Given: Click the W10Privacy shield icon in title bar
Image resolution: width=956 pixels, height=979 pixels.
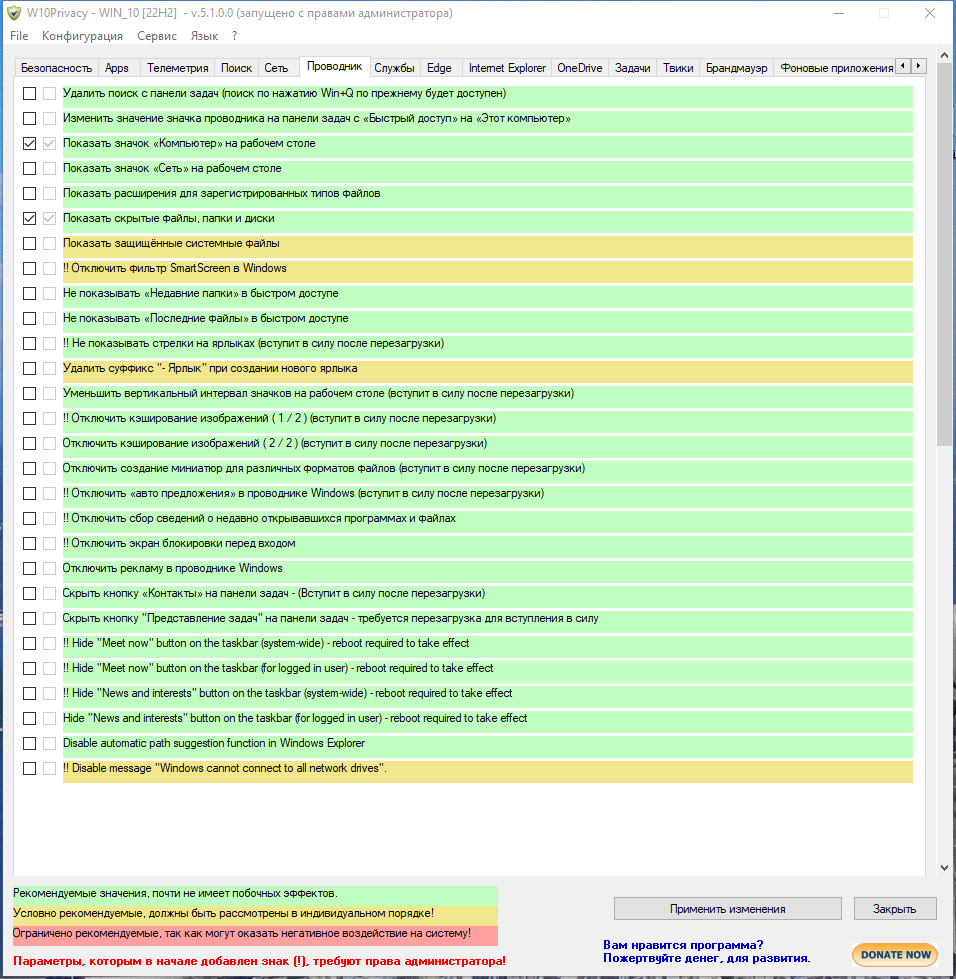Looking at the screenshot, I should pos(14,13).
